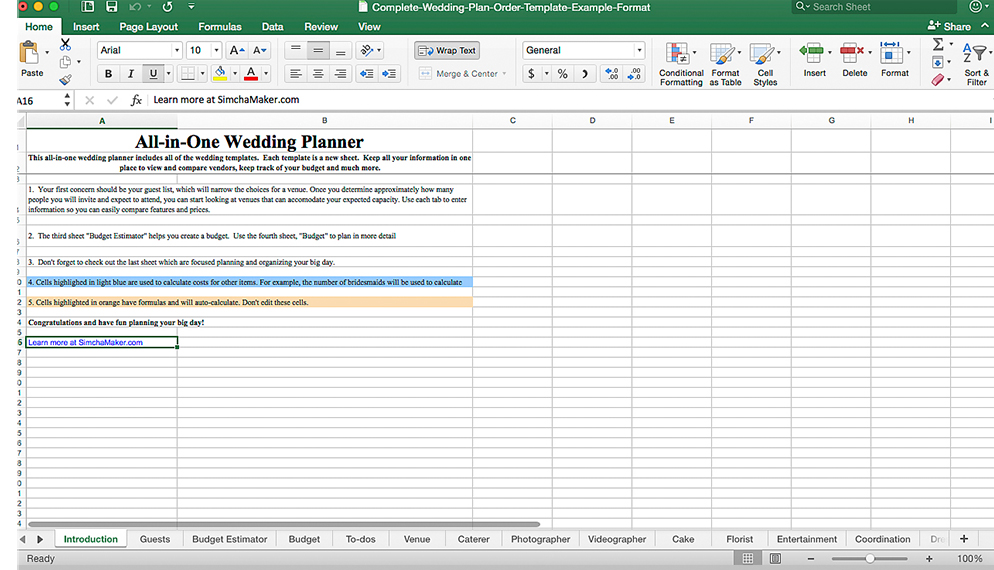Apply percent style
994x570 pixels.
[562, 74]
